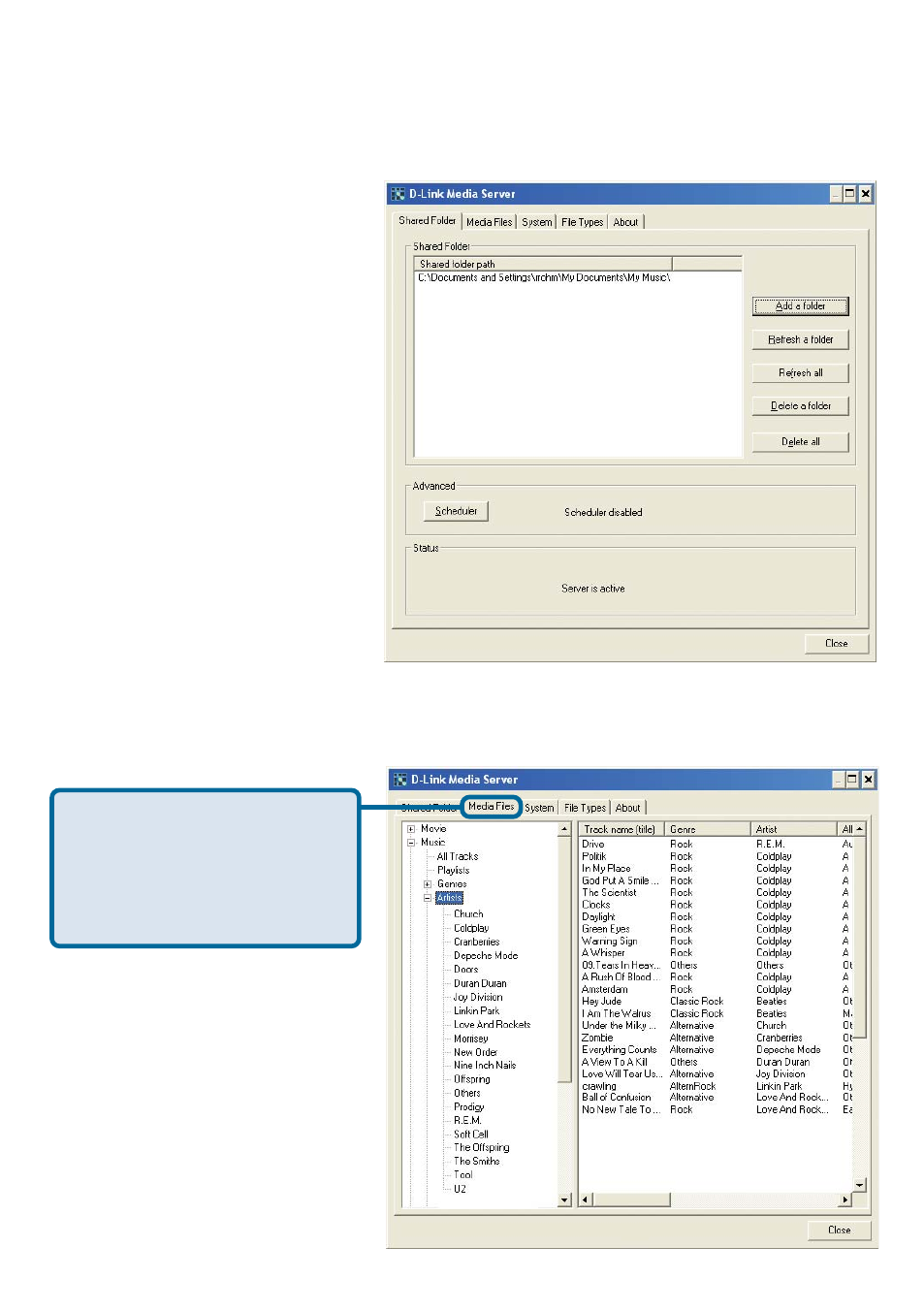Select the track "Hey Jude"

click(601, 1002)
